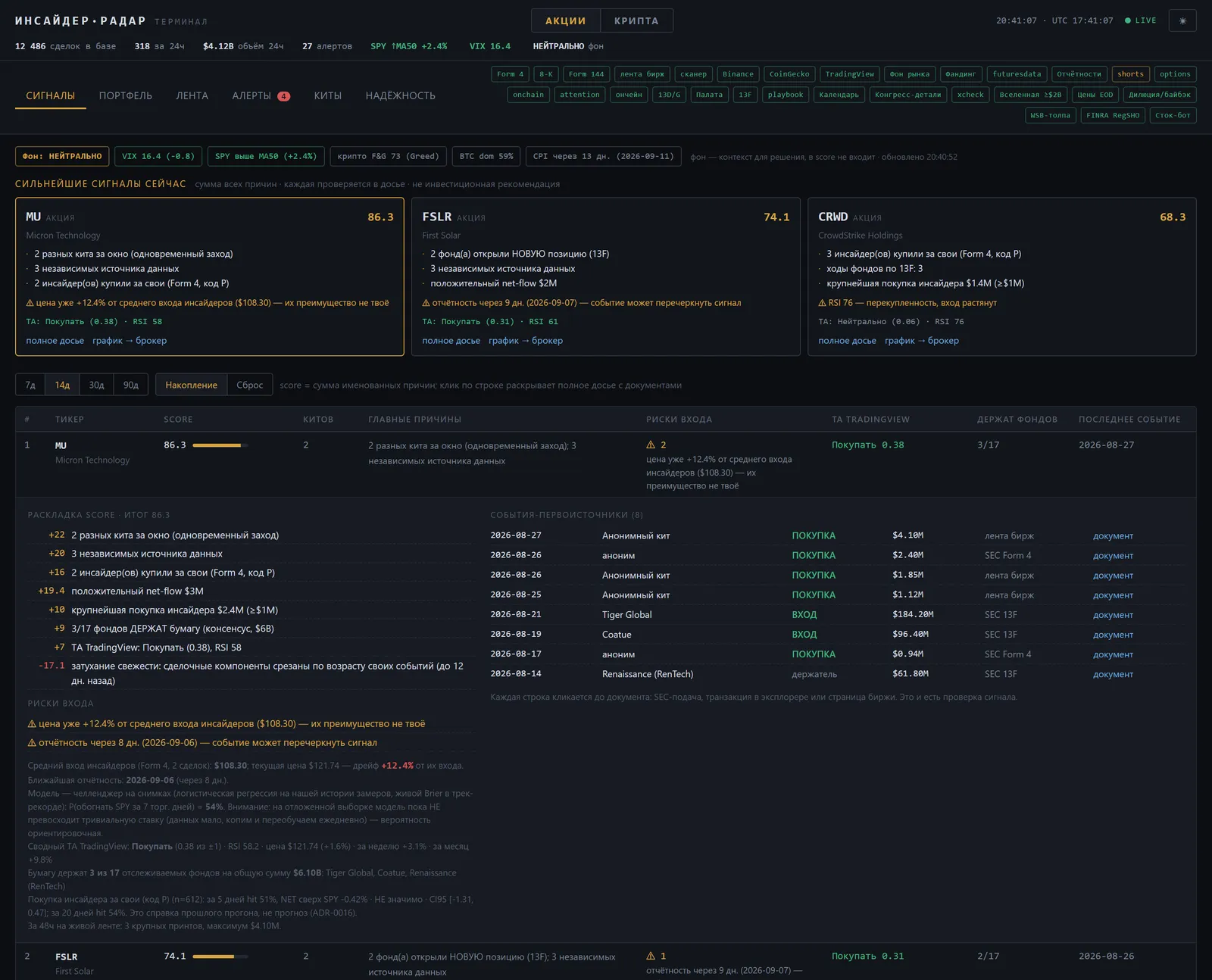Screen dimensions: 1212x980
Task: Select the 7д period
Action: point(30,385)
